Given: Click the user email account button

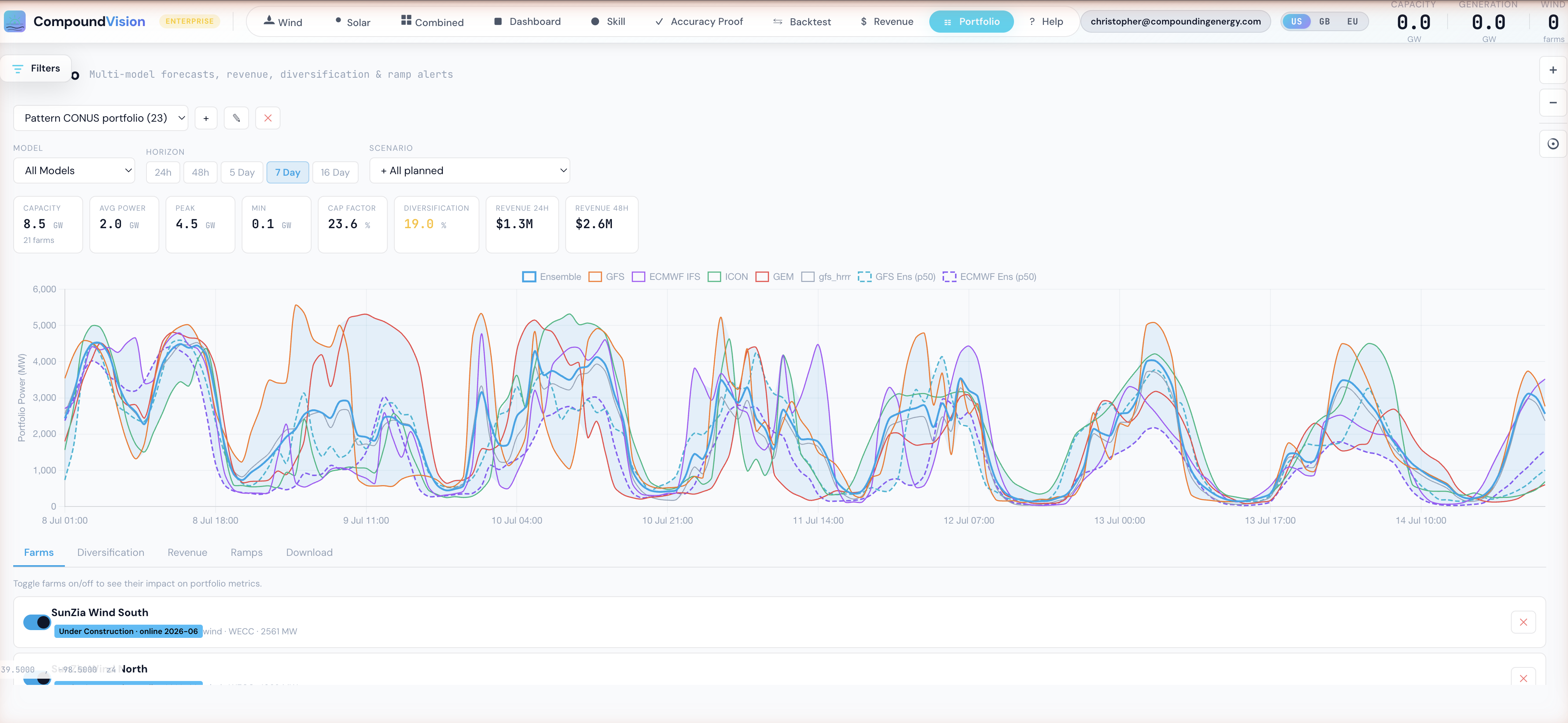Looking at the screenshot, I should point(1175,21).
